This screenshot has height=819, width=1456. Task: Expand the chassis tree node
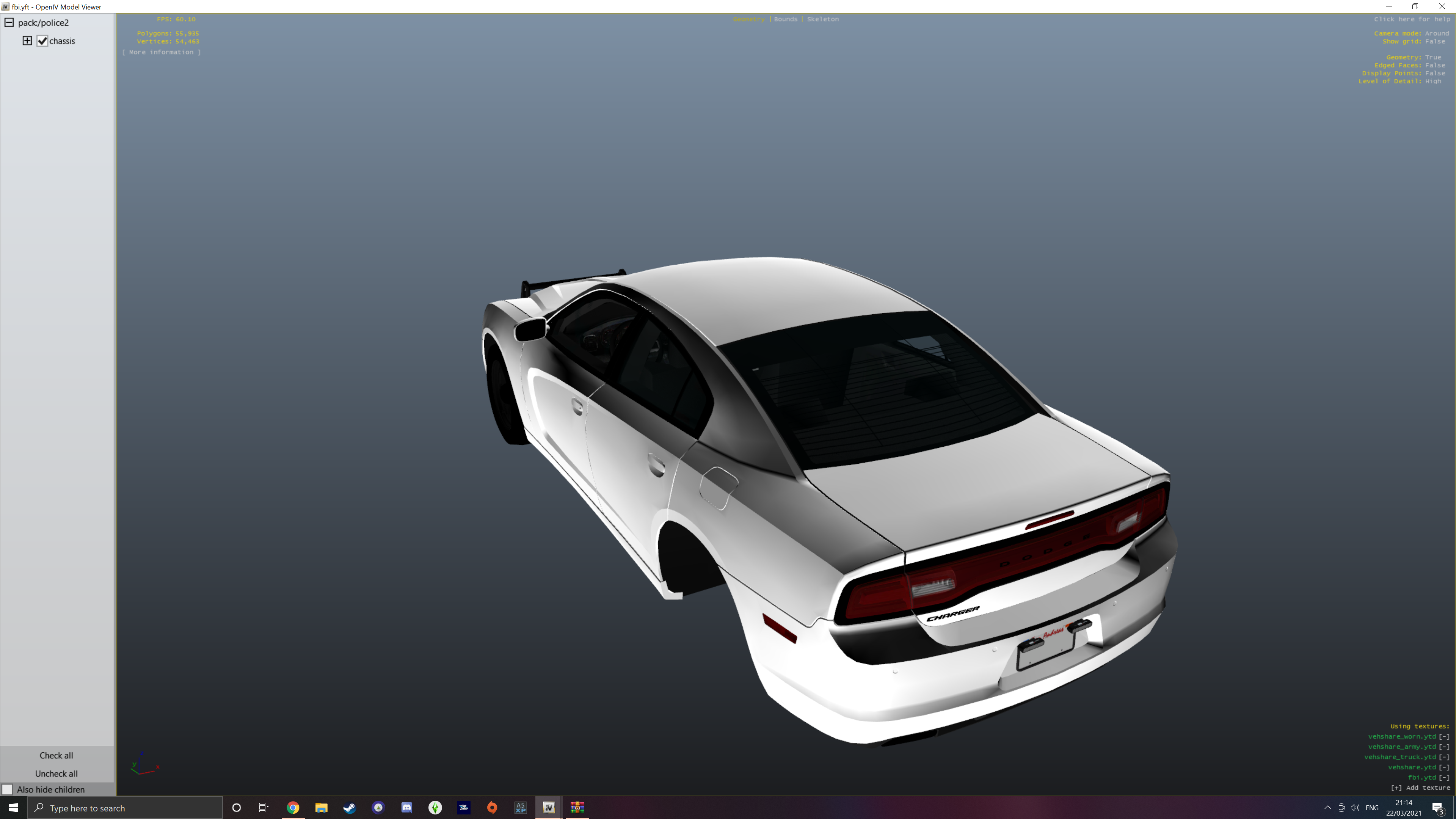[x=27, y=41]
